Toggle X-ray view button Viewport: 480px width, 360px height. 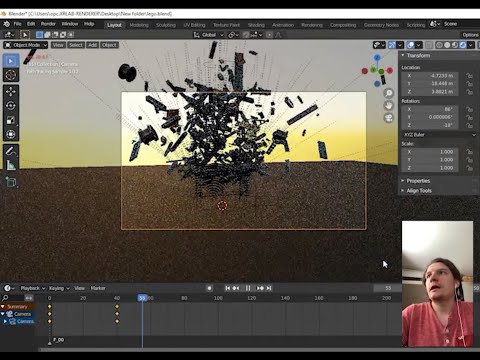(x=429, y=45)
